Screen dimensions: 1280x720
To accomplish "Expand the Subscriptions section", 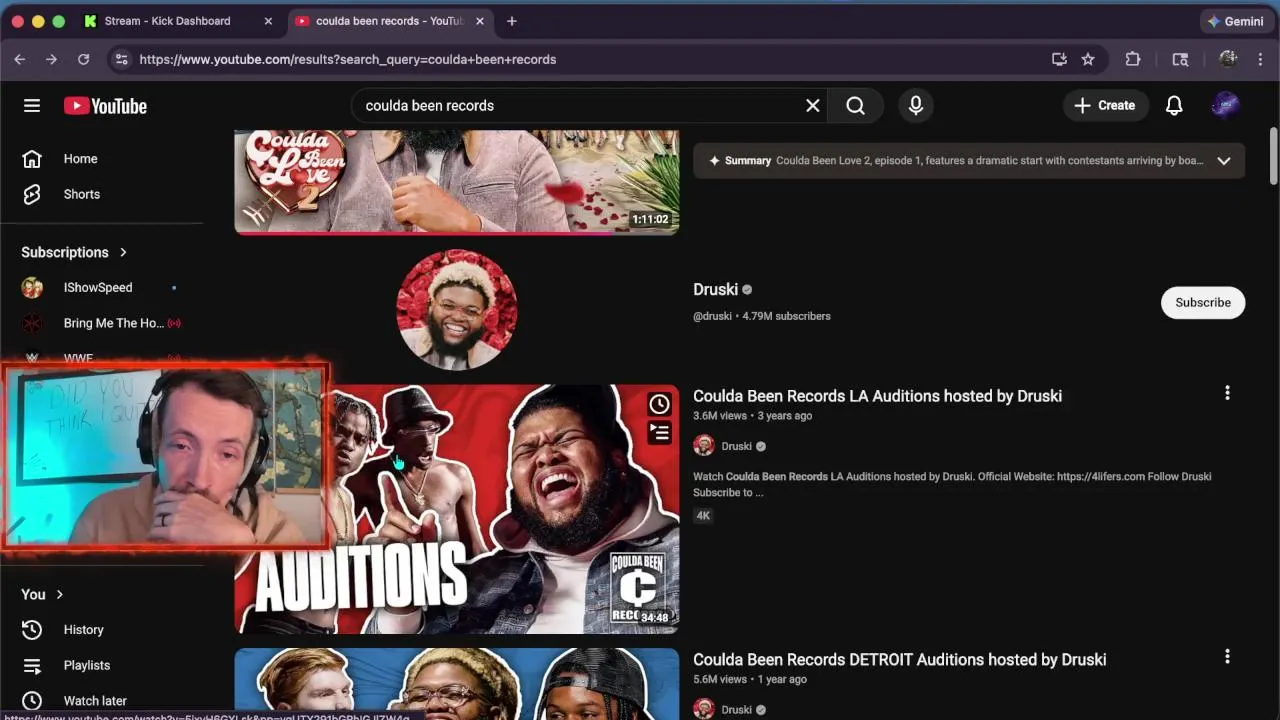I will pyautogui.click(x=74, y=252).
